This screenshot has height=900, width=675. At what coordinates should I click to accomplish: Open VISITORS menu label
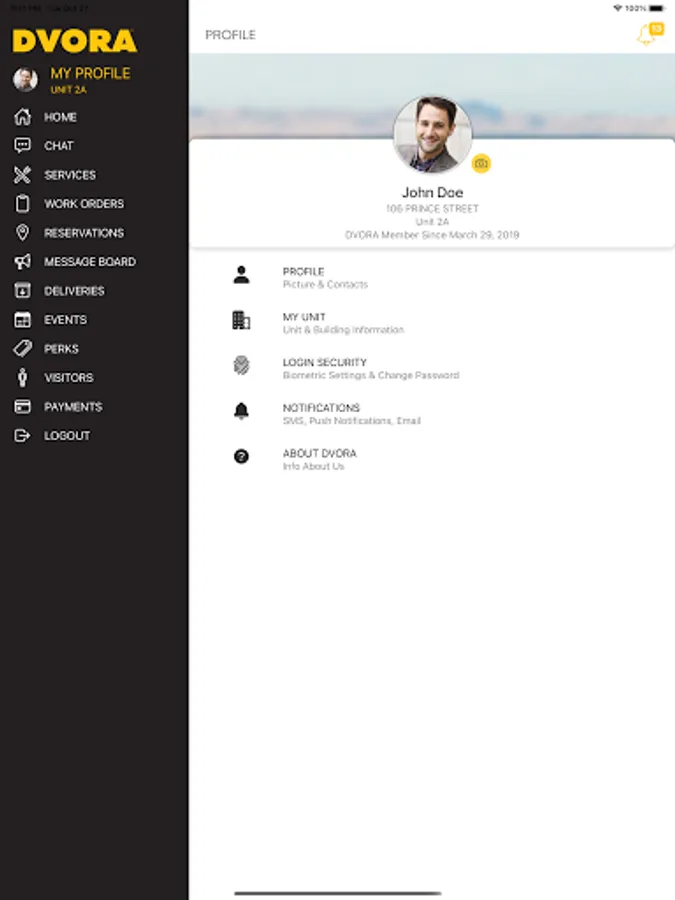(x=69, y=378)
